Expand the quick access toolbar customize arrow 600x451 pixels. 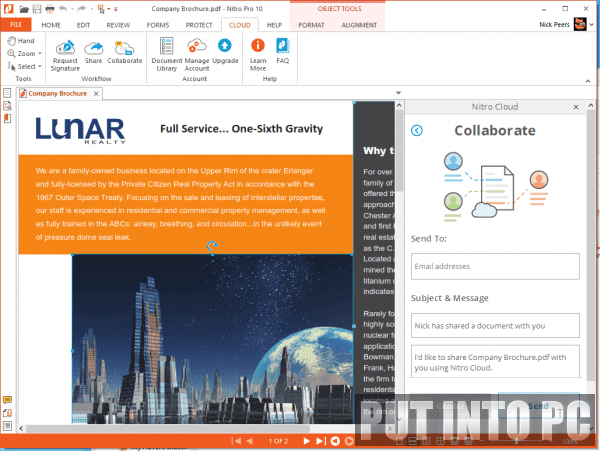[x=116, y=9]
